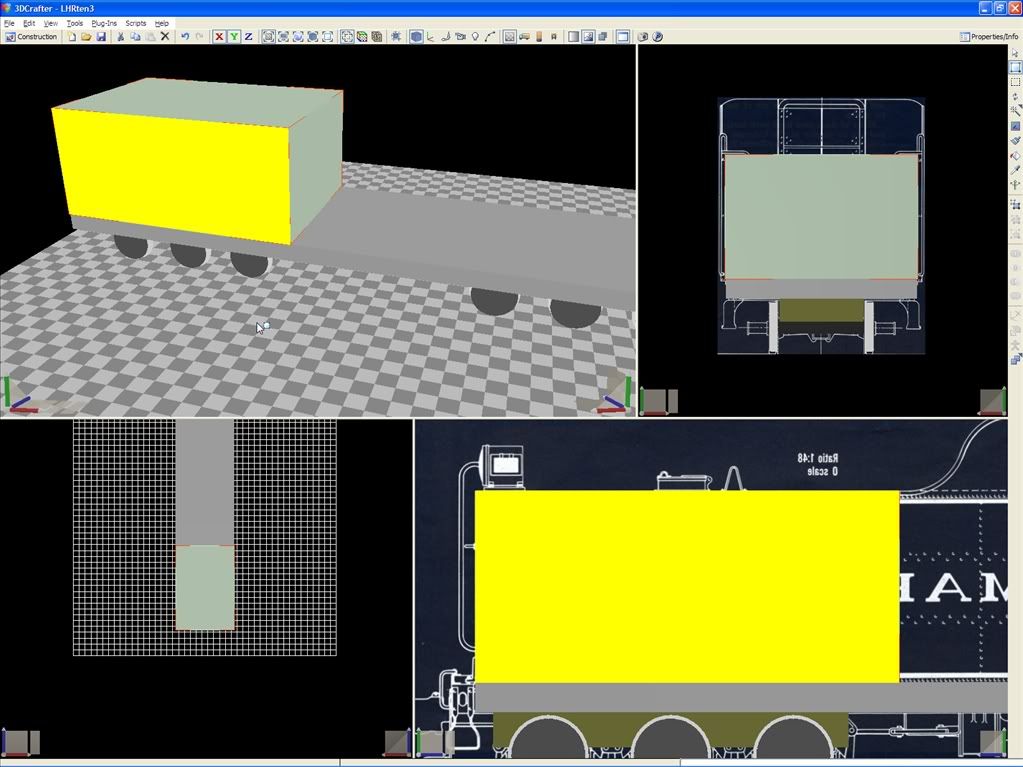Select the eyedropper tool
This screenshot has width=1023, height=767.
tap(1015, 170)
